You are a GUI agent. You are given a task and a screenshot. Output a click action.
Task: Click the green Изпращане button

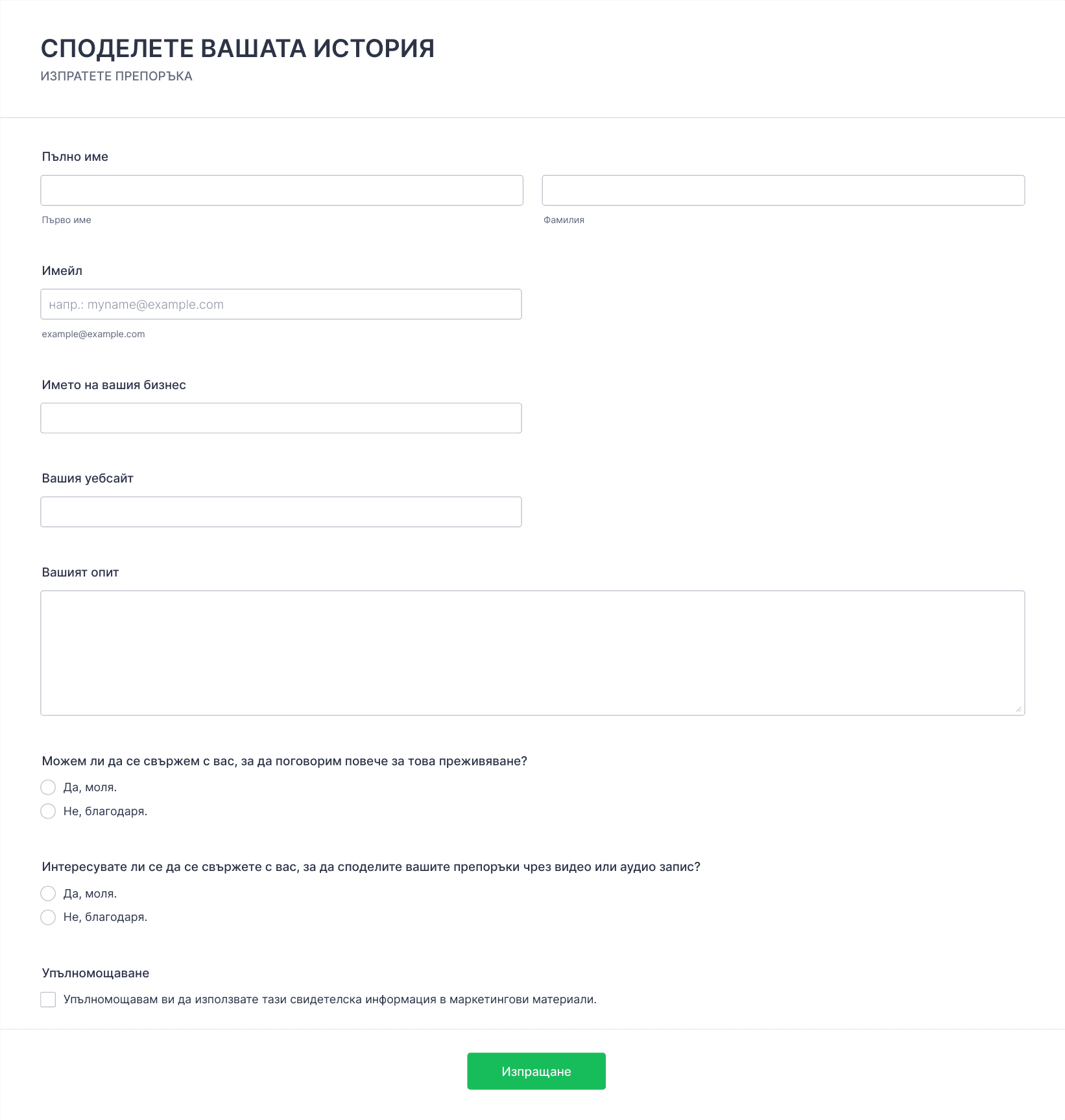pos(536,1071)
